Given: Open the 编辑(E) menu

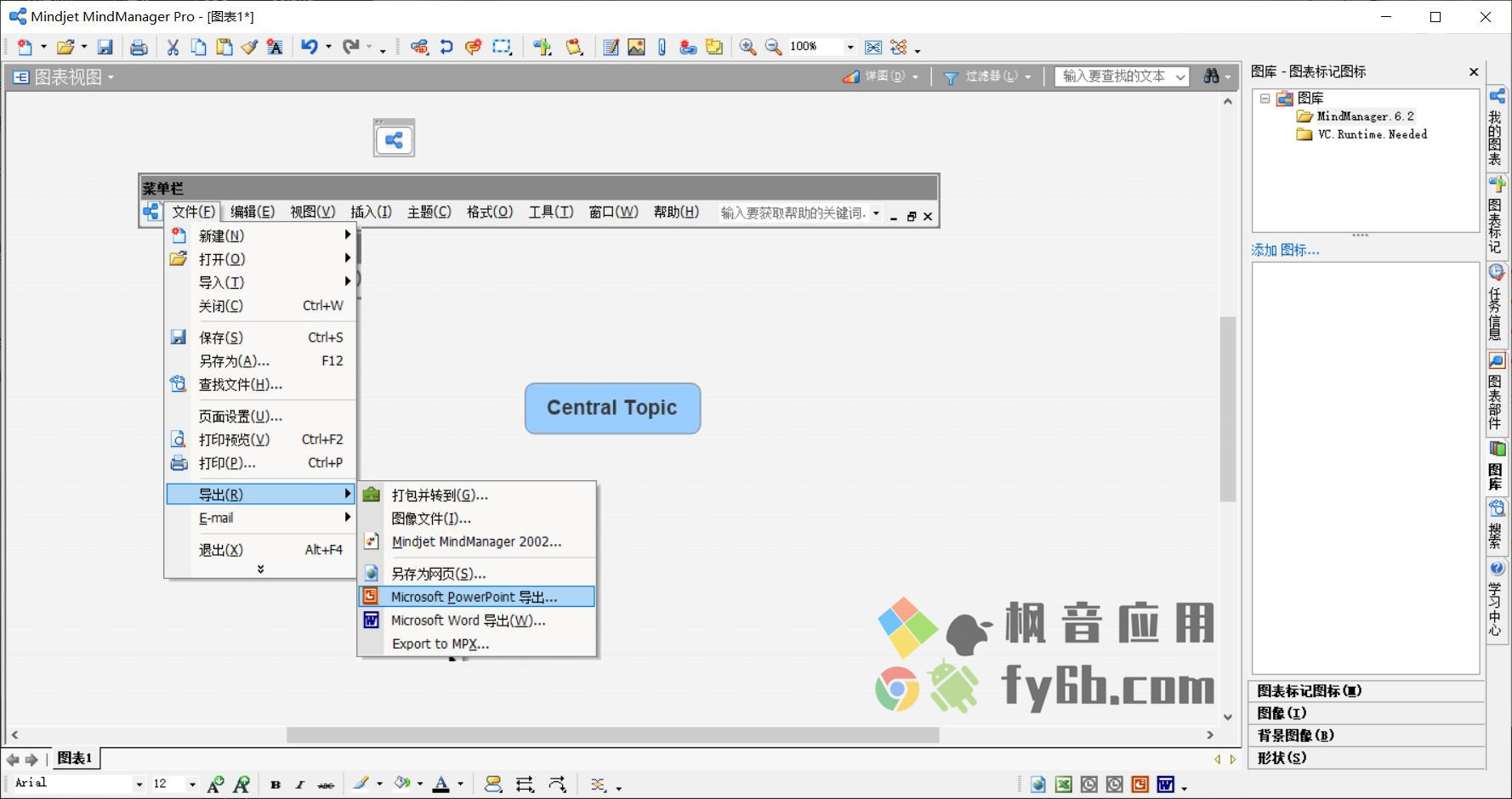Looking at the screenshot, I should pyautogui.click(x=253, y=212).
